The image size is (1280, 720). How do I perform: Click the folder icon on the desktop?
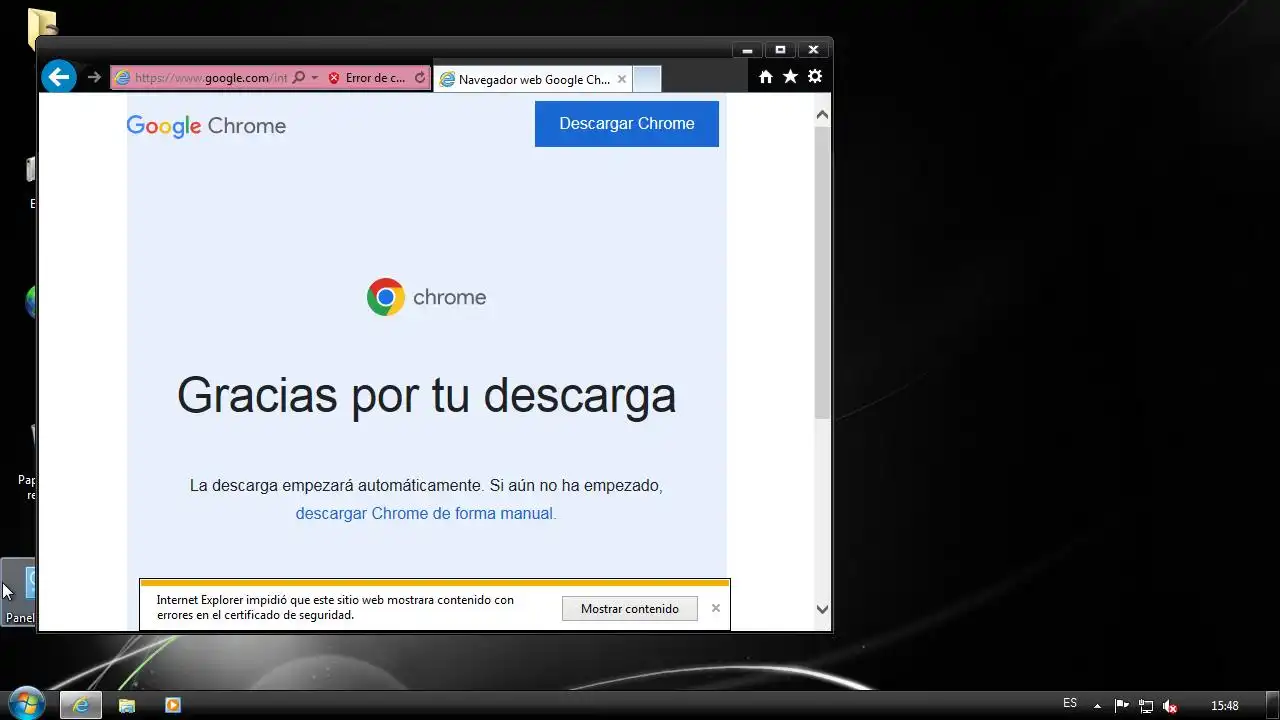(x=41, y=28)
